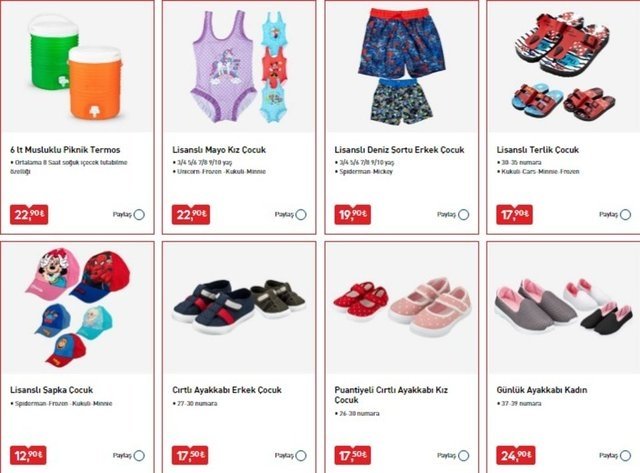
Task: Open the polka dot girls shoes image
Action: (402, 308)
